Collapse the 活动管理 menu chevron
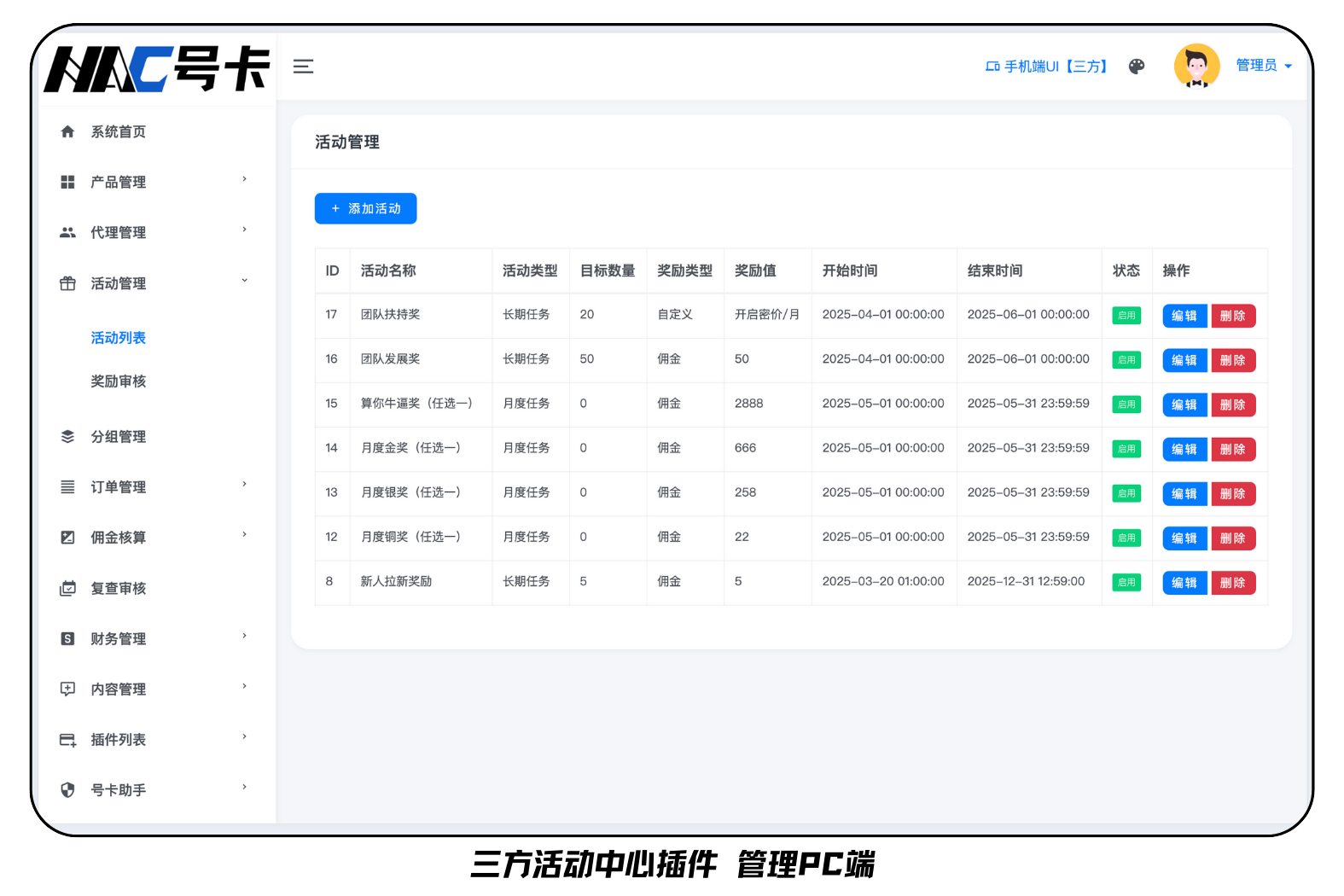This screenshot has height=896, width=1344. pos(245,281)
